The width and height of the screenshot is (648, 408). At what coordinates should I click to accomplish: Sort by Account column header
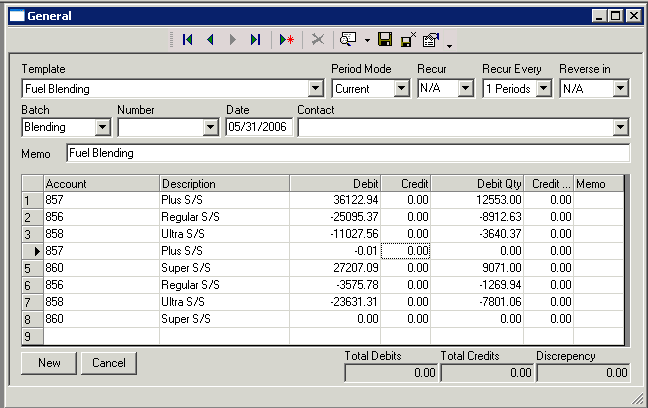(x=101, y=184)
